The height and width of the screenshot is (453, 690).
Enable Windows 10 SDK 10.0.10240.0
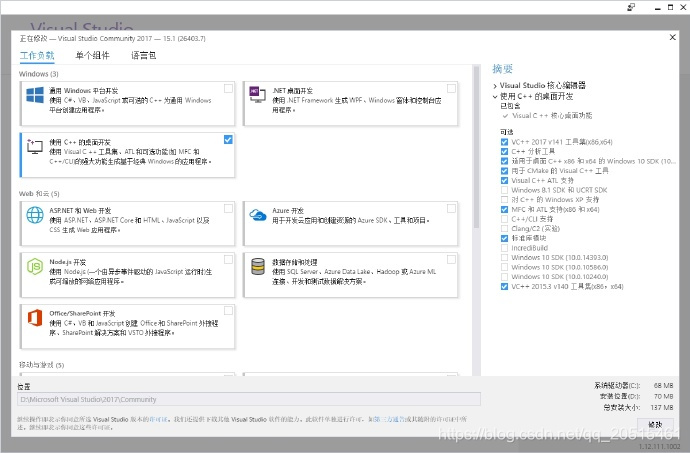tap(504, 277)
